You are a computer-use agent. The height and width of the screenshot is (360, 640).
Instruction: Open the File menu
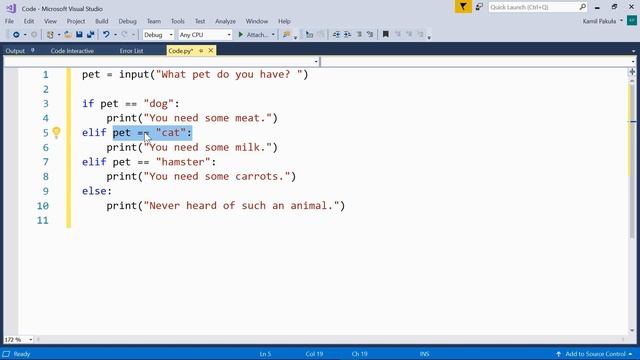tap(9, 21)
